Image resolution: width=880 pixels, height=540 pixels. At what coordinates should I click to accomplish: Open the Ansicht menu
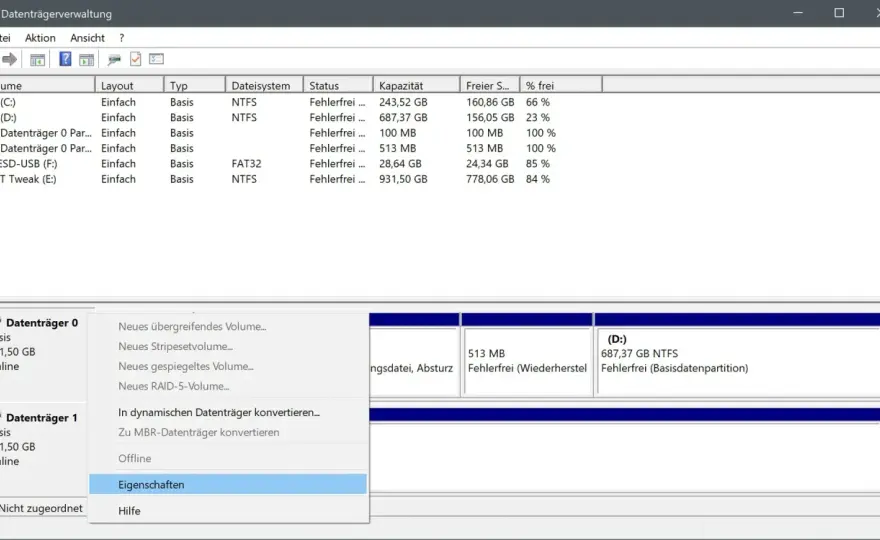[x=87, y=38]
